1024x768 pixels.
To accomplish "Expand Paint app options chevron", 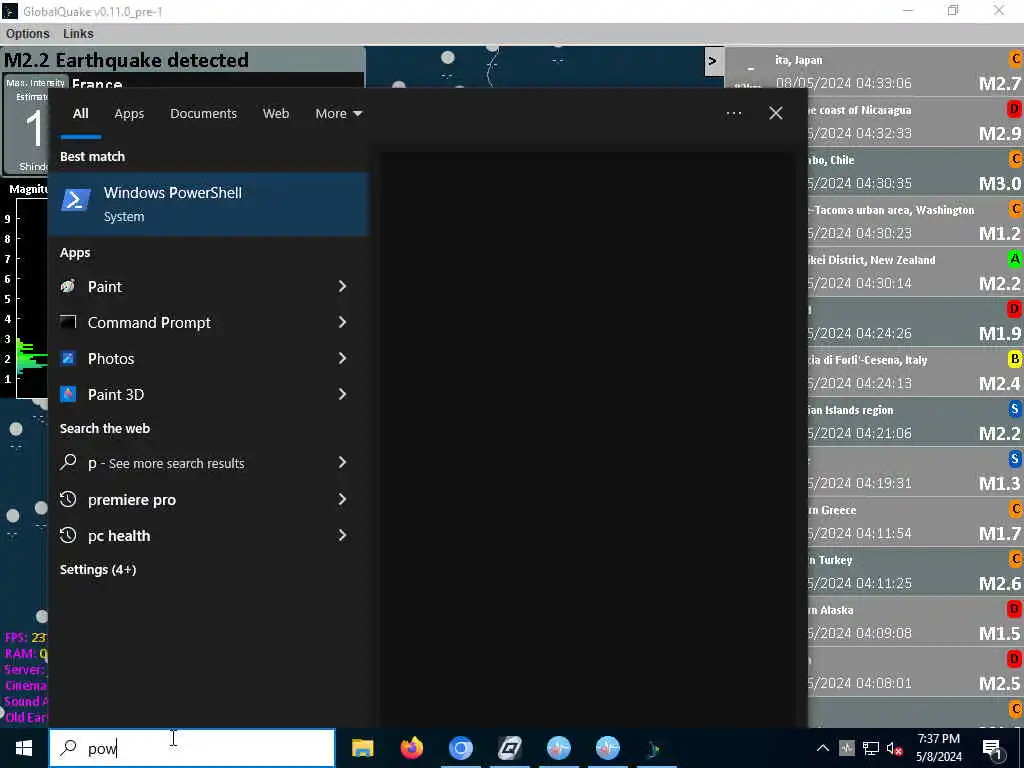I will coord(342,286).
